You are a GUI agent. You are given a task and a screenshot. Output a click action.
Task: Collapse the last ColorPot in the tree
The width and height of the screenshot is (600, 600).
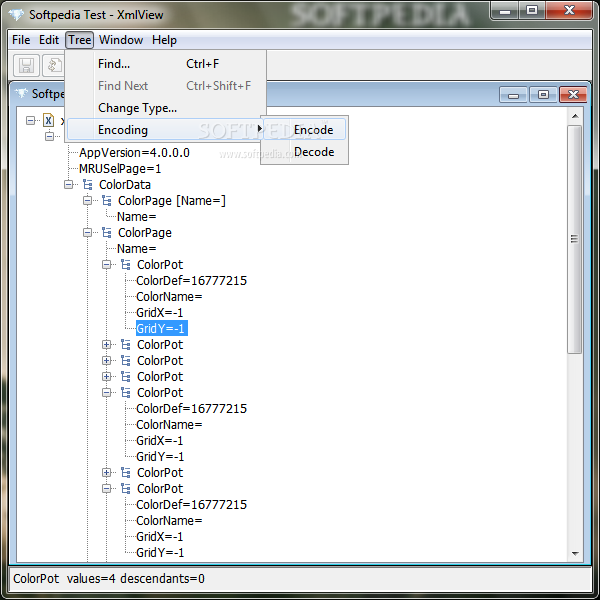[107, 489]
